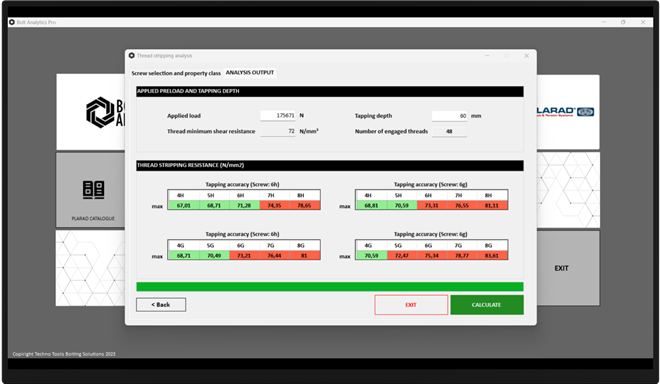Click Number of engaged threads field 48

click(x=449, y=131)
